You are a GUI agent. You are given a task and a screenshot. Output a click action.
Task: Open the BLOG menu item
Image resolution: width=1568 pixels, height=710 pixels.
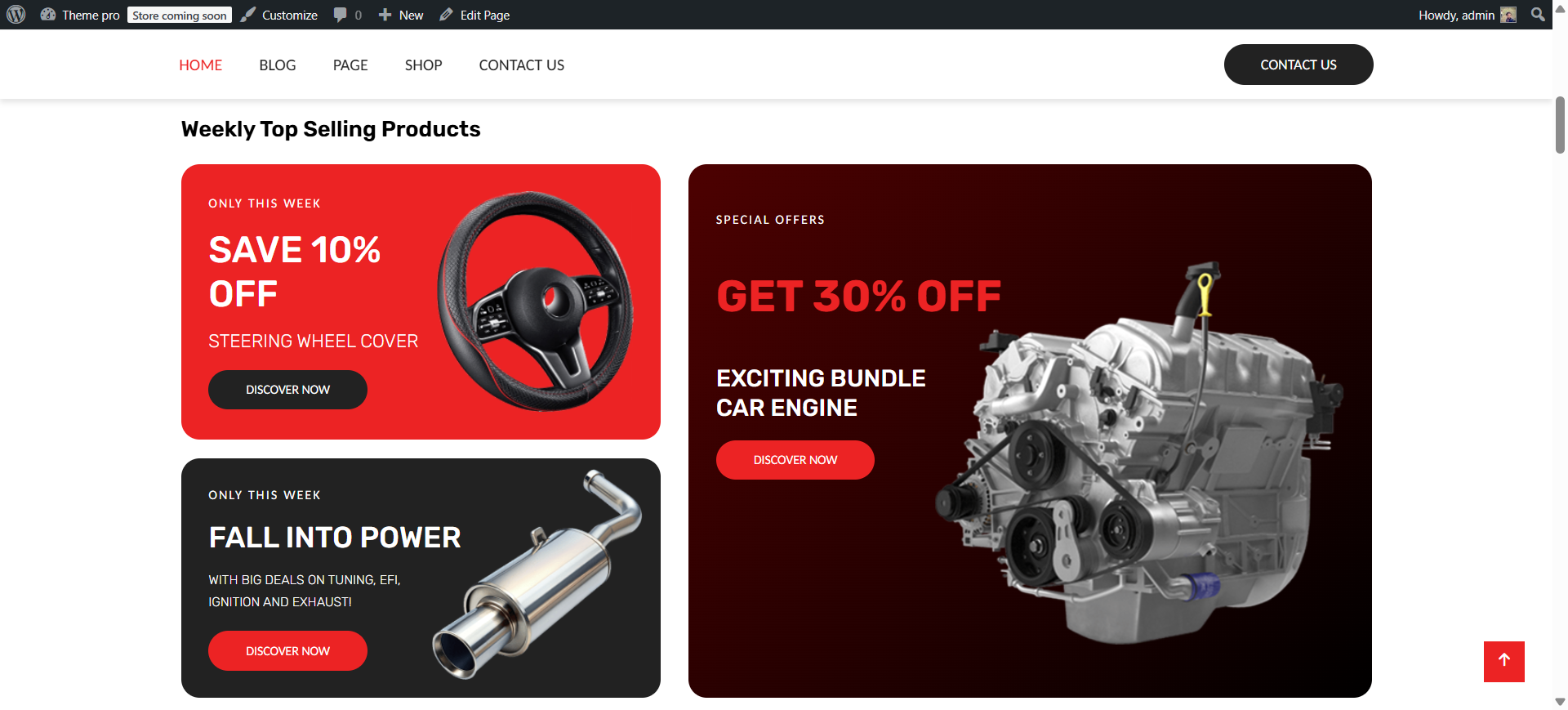278,65
